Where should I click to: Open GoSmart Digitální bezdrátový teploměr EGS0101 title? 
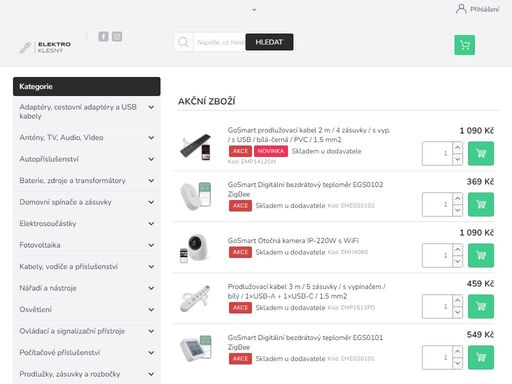coord(305,342)
